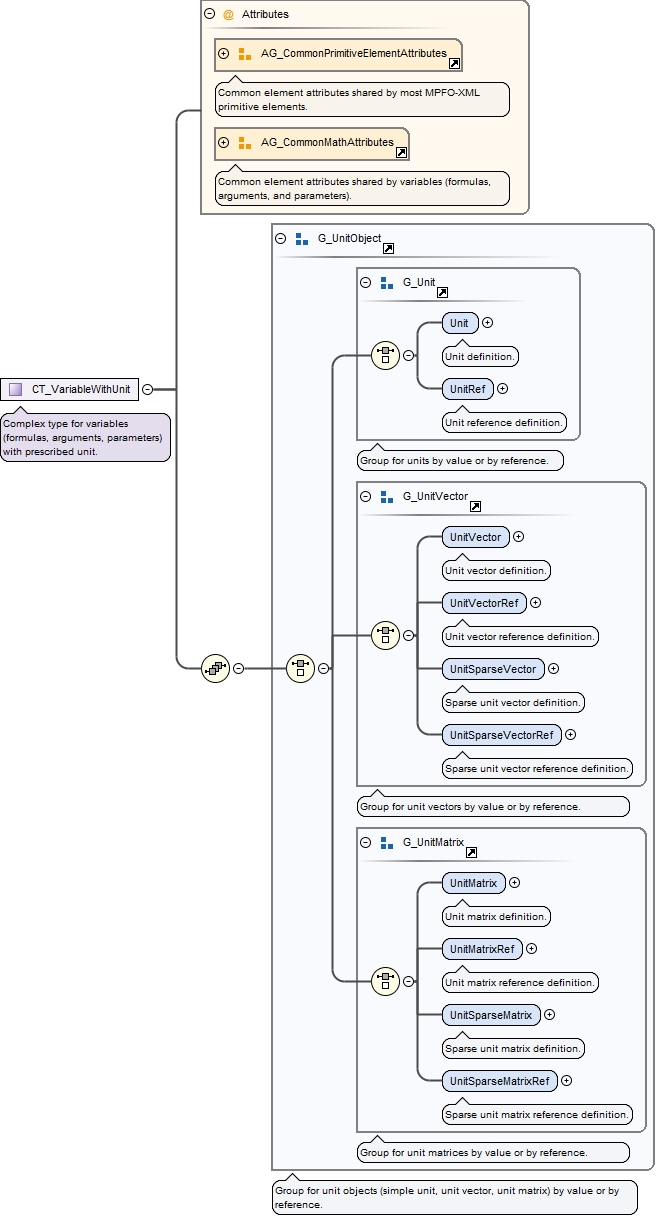
Task: Click the G_UnitVector choice compositor icon
Action: [386, 635]
